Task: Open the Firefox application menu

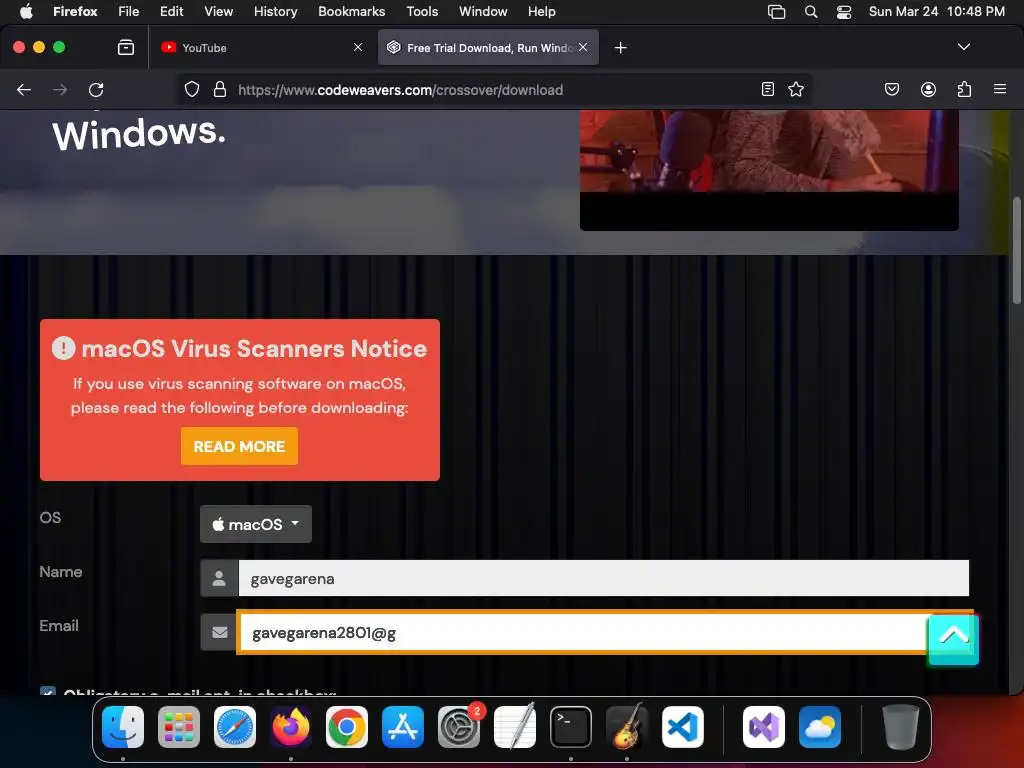Action: 75,11
